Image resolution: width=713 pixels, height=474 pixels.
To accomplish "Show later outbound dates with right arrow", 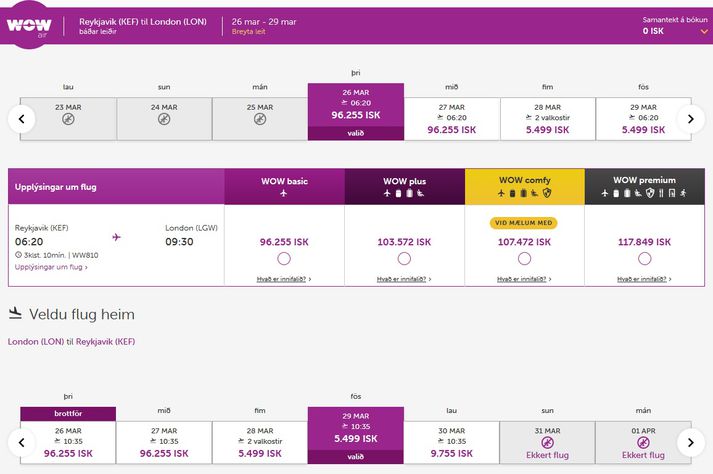I will 690,119.
